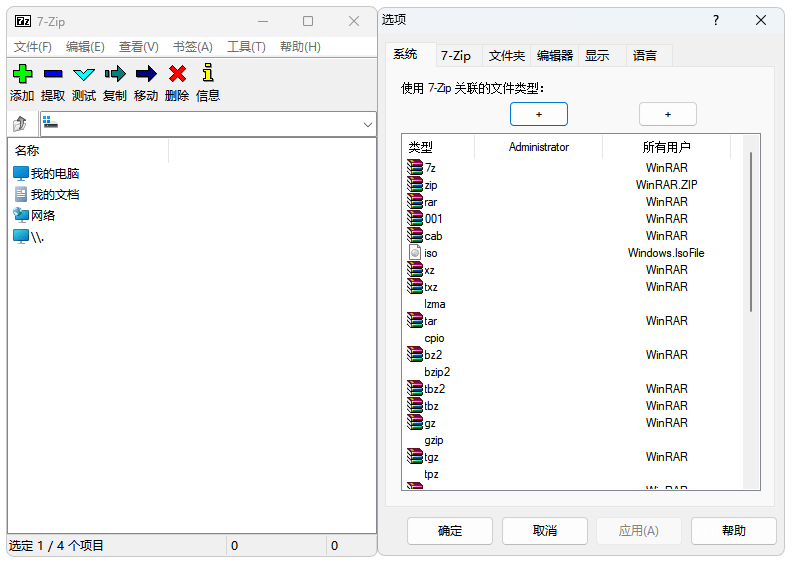Click the ? help button in dialog title

[716, 20]
